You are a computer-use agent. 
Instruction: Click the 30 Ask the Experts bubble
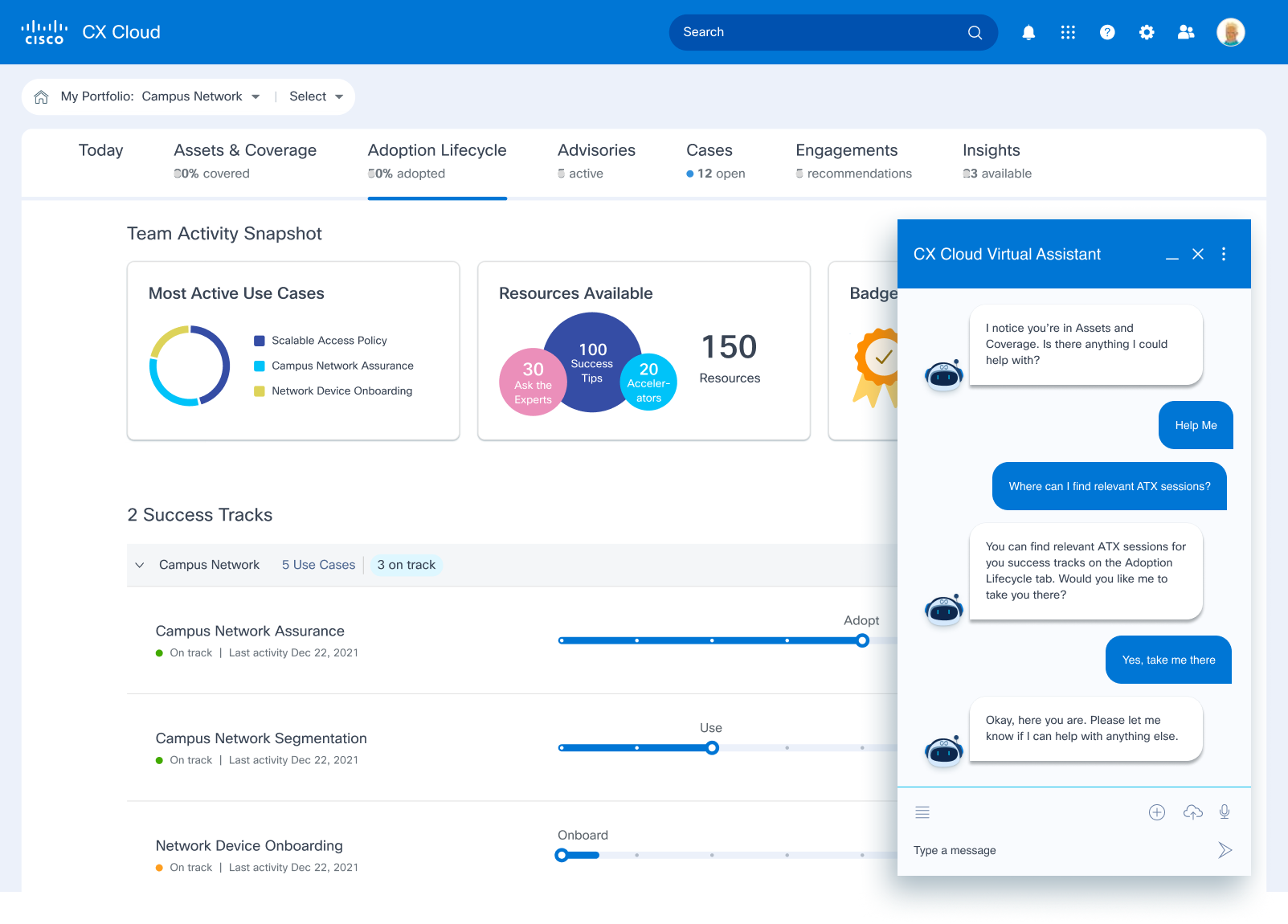(533, 382)
